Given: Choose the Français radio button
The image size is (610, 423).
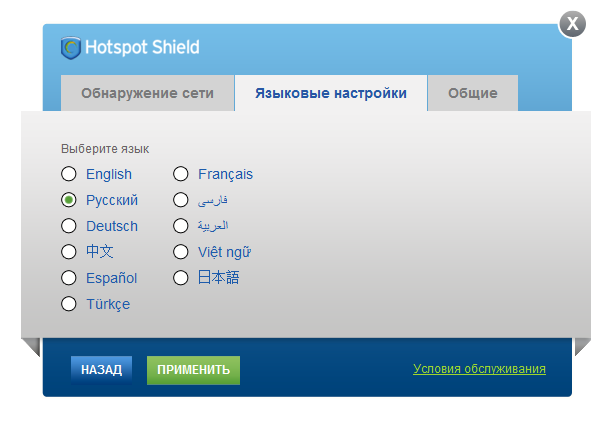Looking at the screenshot, I should tap(181, 174).
